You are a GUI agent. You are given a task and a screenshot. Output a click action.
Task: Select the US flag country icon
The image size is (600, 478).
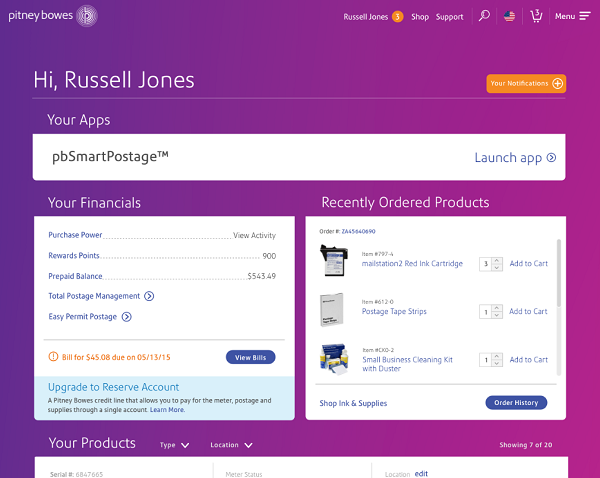pyautogui.click(x=509, y=16)
